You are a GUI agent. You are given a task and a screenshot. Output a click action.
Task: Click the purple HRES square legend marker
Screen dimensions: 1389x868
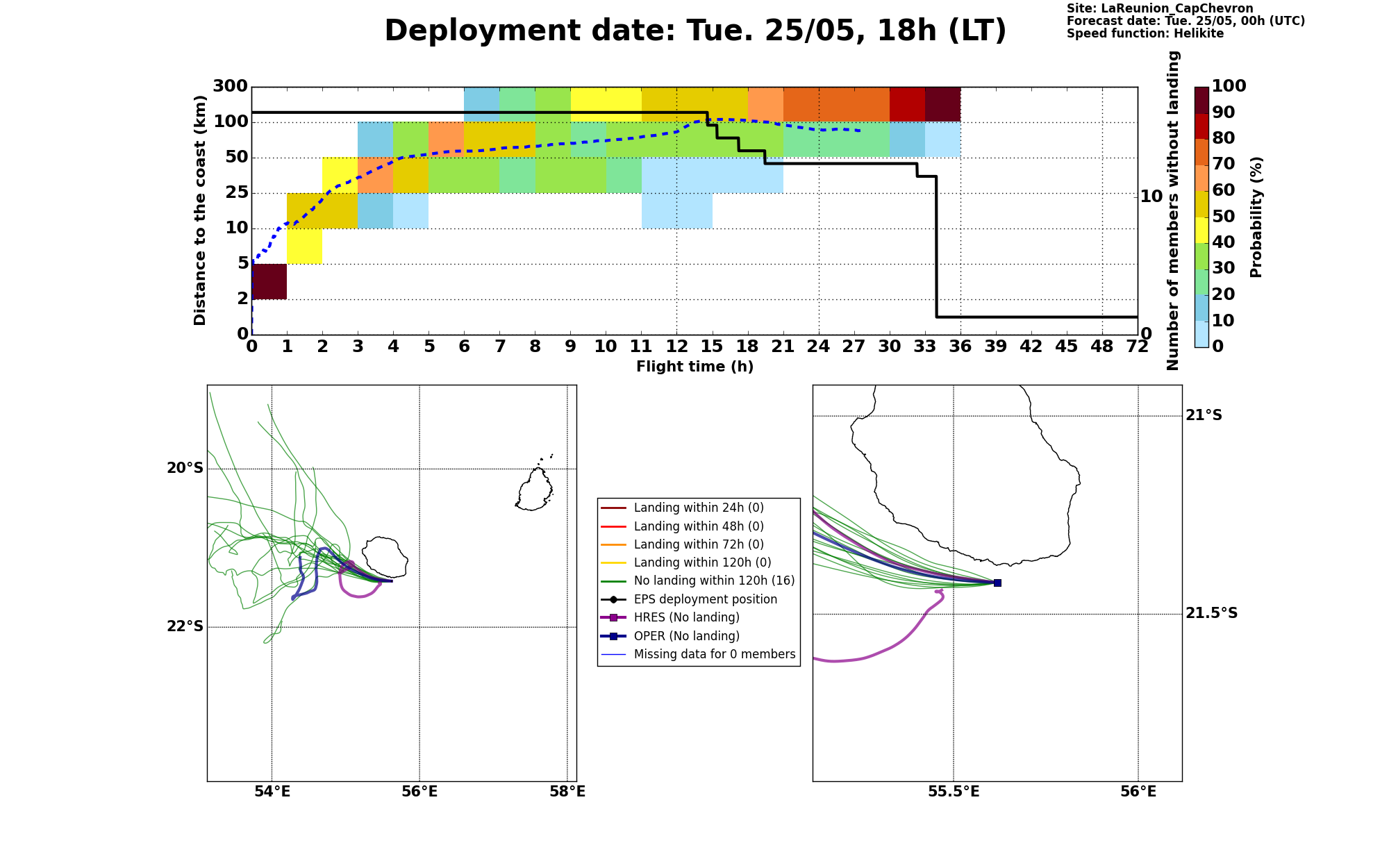click(613, 618)
